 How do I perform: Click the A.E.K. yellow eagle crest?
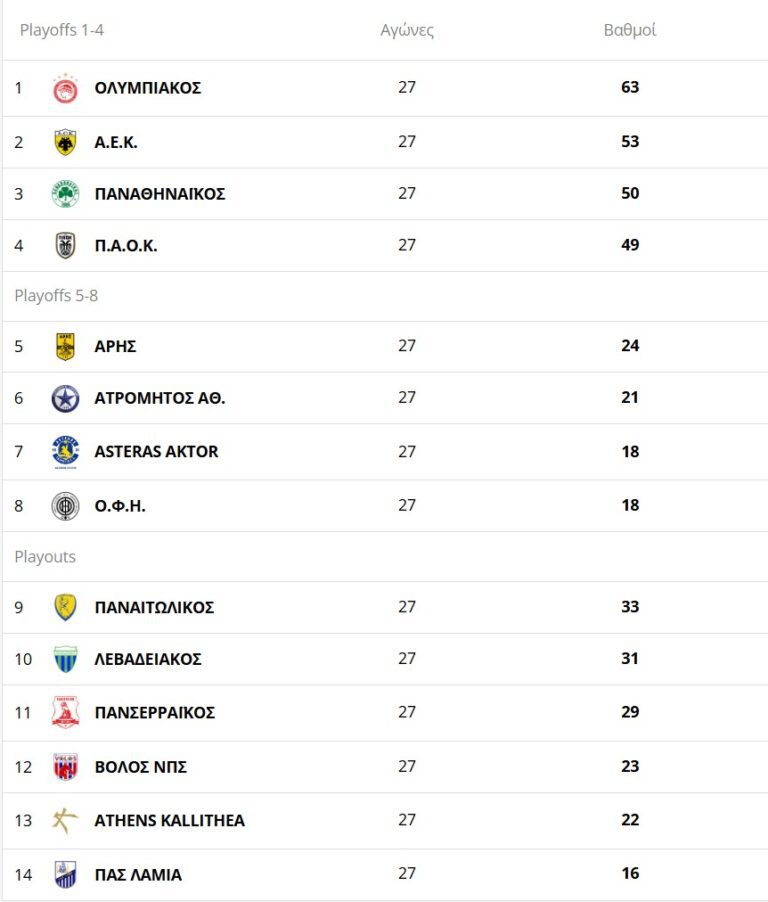tap(65, 142)
